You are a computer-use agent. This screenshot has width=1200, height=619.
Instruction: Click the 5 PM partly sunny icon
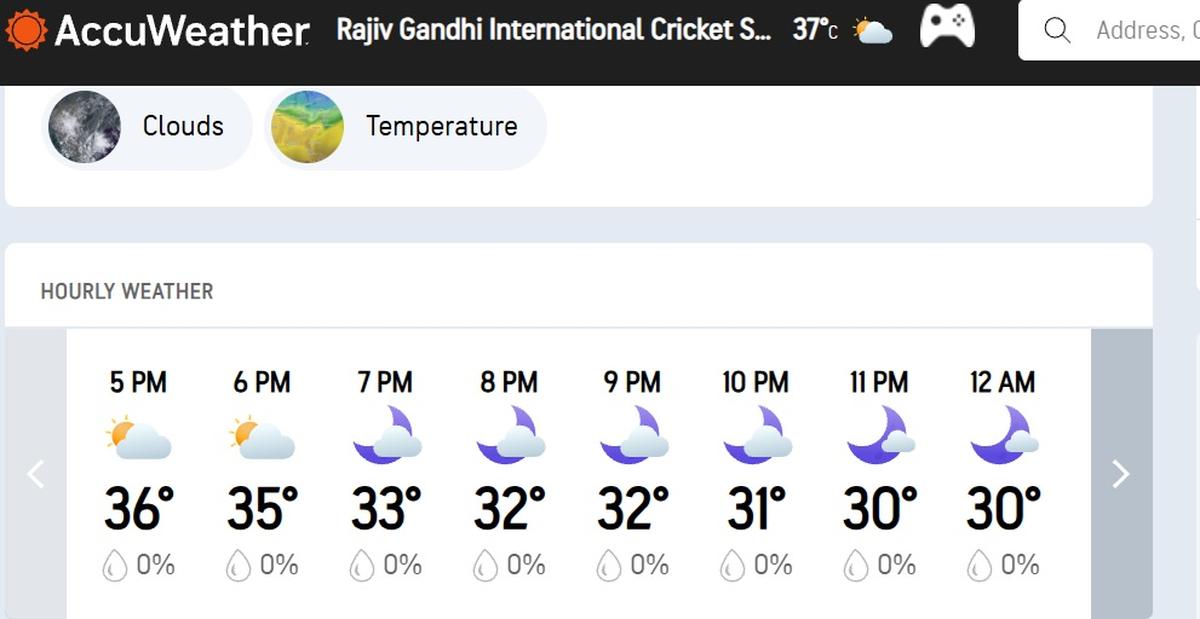click(138, 437)
